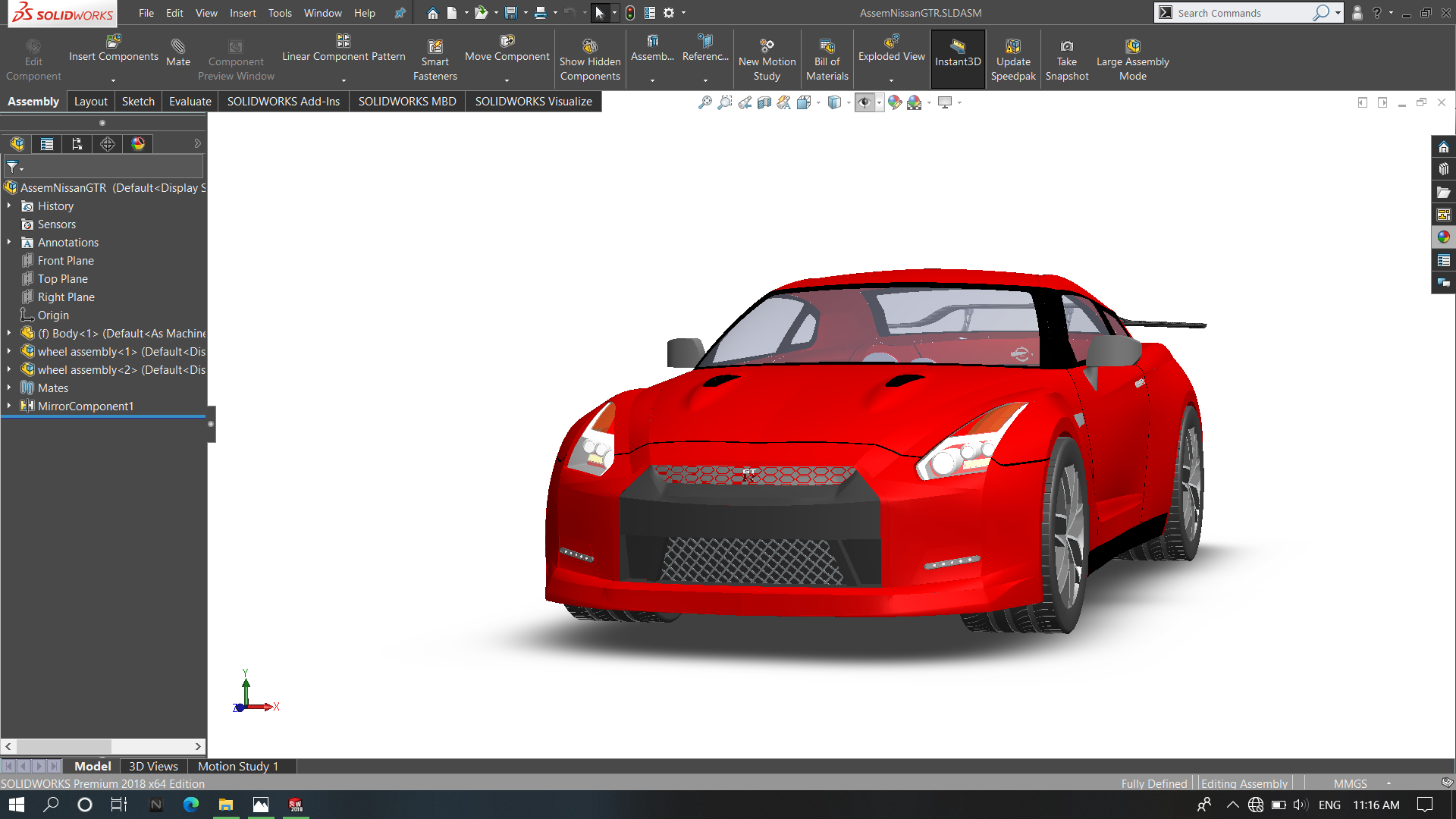Switch to Motion Study 1 tab

238,766
